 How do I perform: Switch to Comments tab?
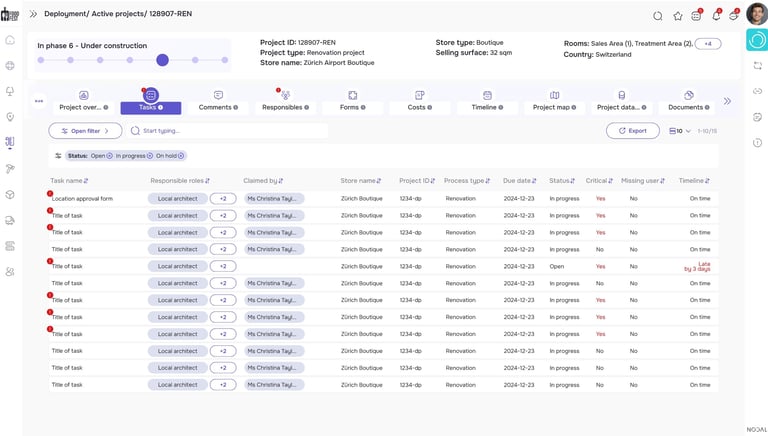[218, 101]
